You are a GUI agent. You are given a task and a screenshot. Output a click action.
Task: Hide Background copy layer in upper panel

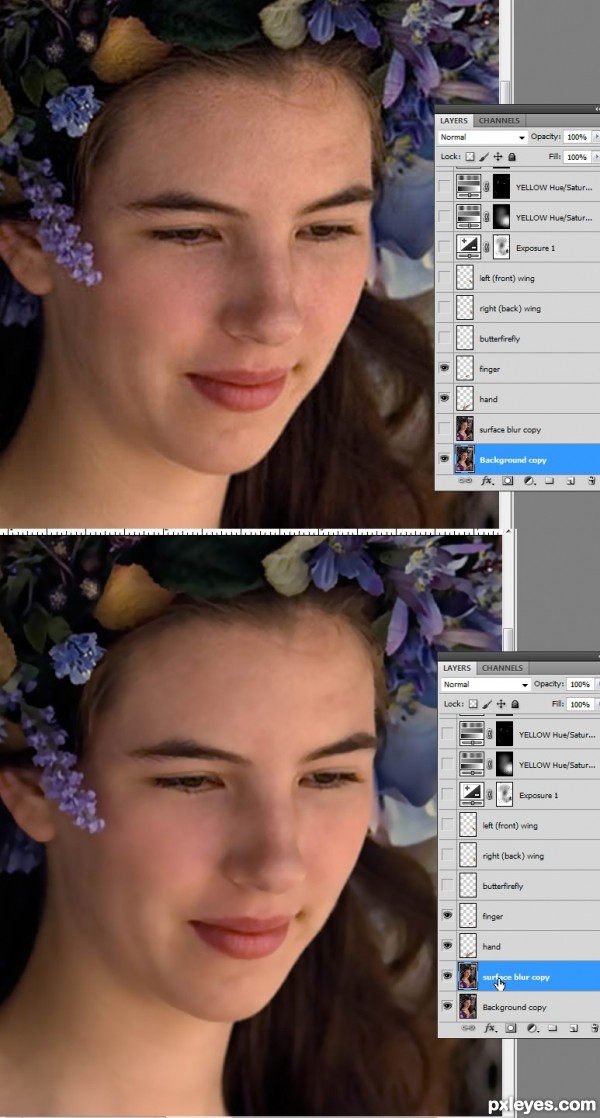tap(445, 460)
